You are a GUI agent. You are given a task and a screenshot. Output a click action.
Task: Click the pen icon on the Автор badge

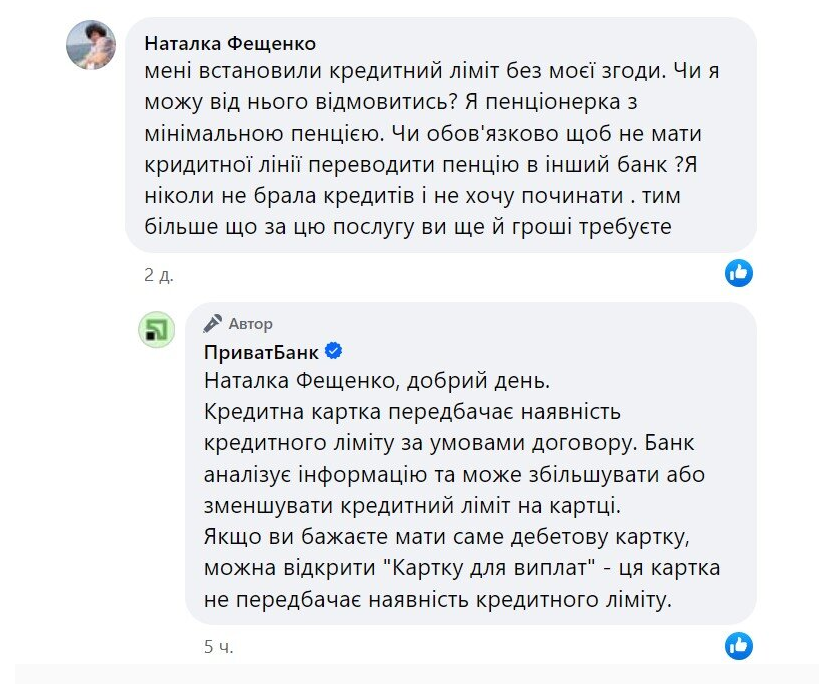tap(212, 323)
